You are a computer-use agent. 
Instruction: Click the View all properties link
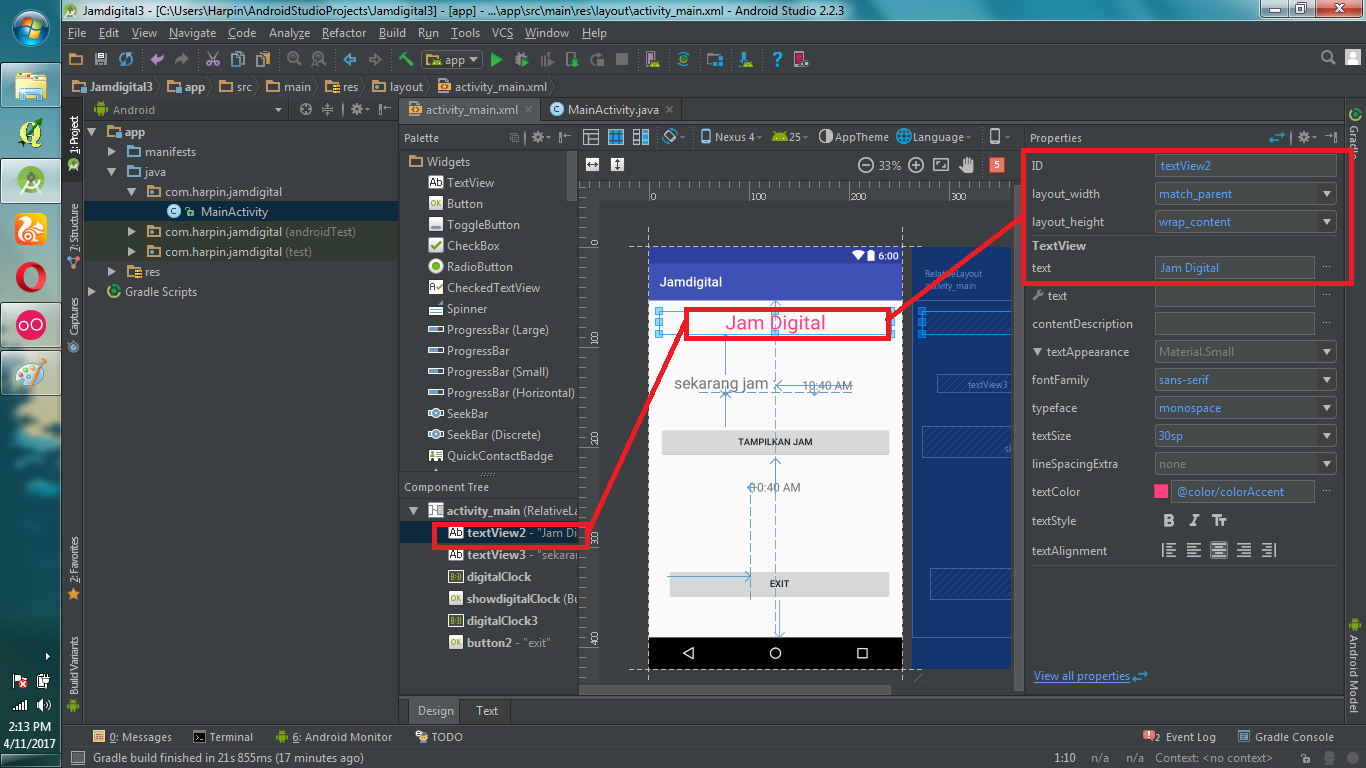[1081, 676]
